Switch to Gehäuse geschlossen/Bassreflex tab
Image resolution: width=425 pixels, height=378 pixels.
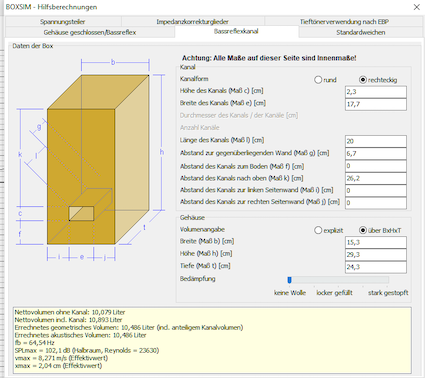click(x=90, y=32)
